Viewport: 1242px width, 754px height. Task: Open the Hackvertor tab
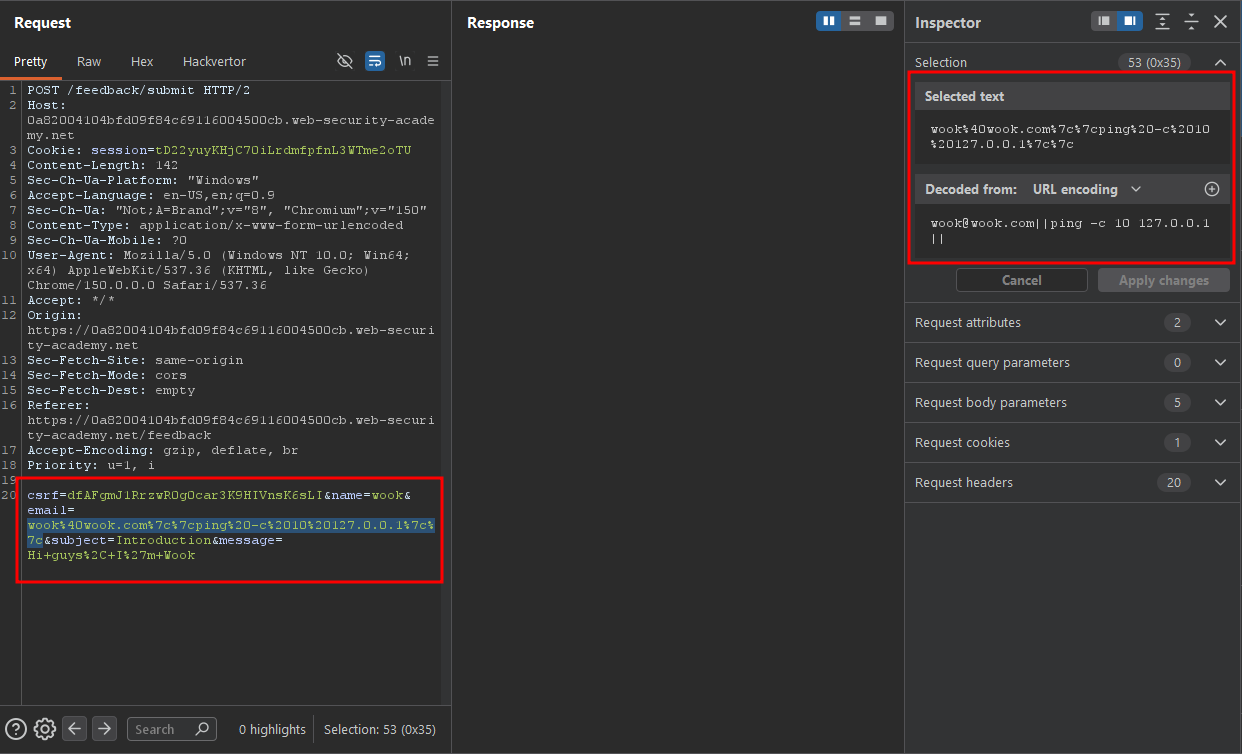pos(214,61)
